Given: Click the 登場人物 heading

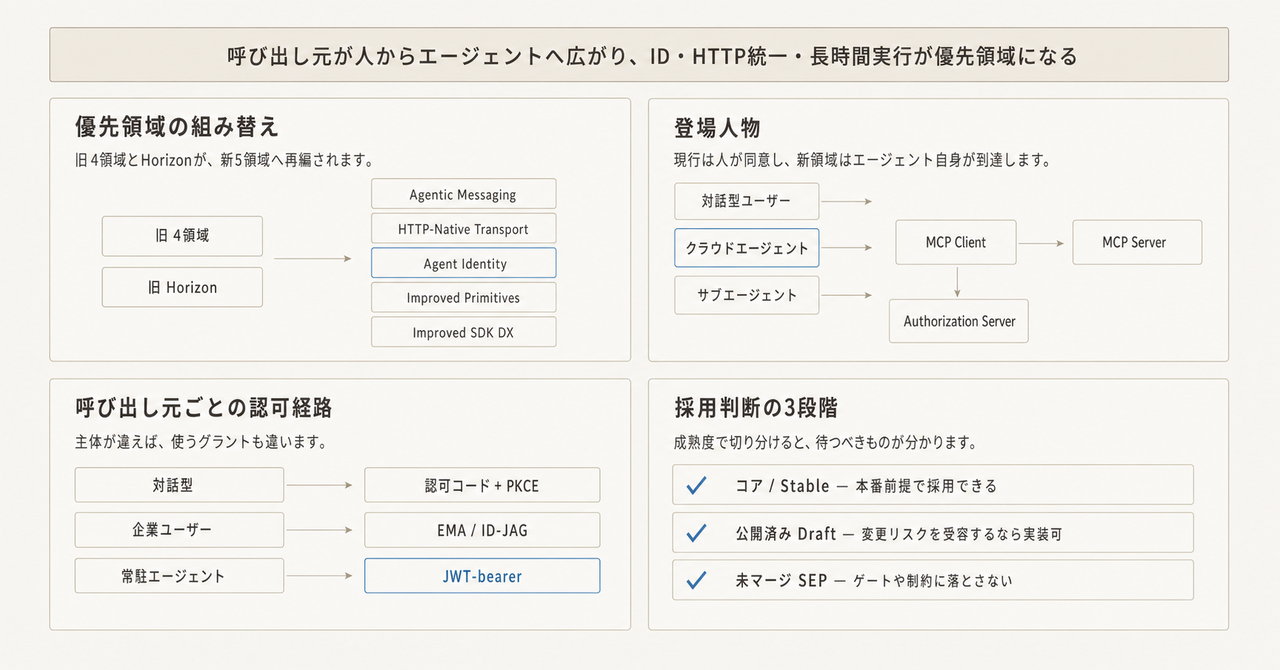Looking at the screenshot, I should coord(717,127).
